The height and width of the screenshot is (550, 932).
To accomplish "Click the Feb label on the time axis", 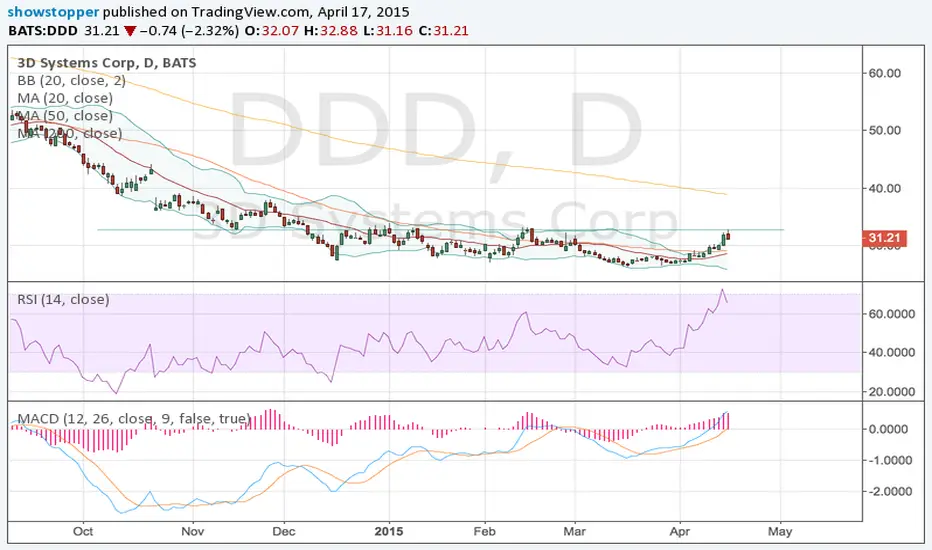I will [484, 531].
